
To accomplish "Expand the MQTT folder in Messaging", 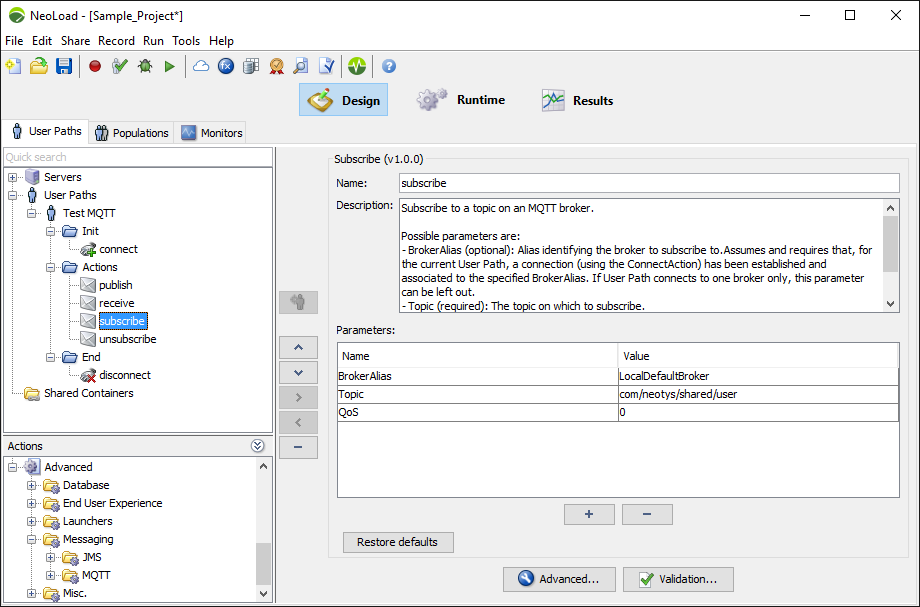I will [51, 575].
